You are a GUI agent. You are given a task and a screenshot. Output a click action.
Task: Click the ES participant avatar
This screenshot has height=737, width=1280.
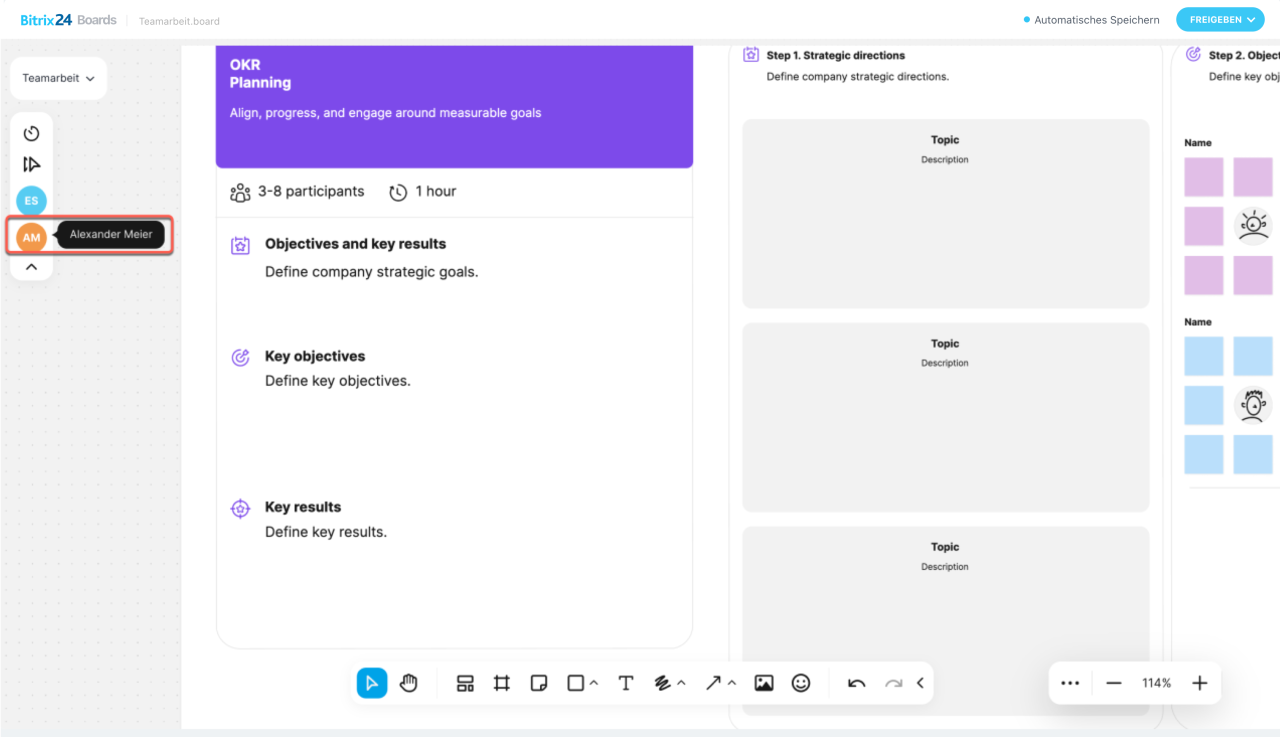pyautogui.click(x=32, y=200)
